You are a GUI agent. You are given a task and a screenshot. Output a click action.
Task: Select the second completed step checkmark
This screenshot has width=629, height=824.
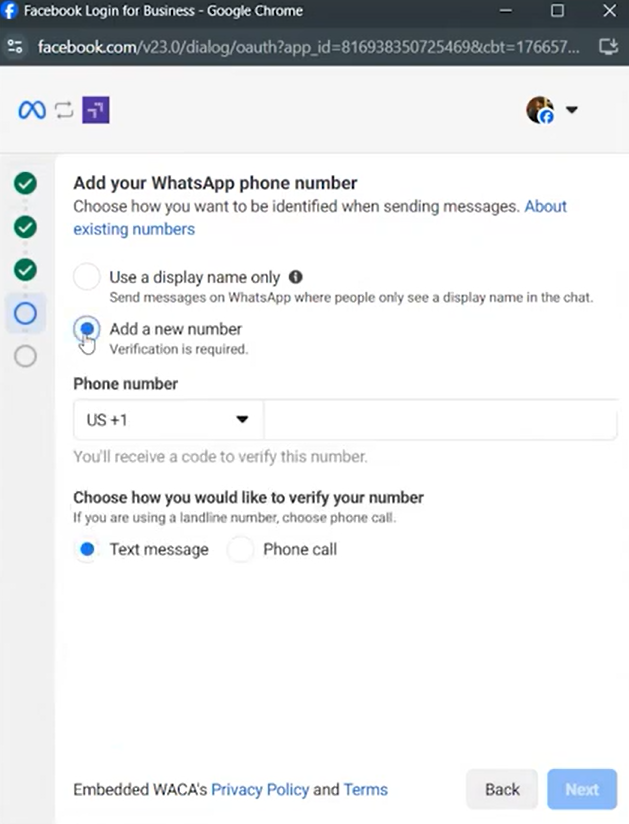(x=25, y=227)
